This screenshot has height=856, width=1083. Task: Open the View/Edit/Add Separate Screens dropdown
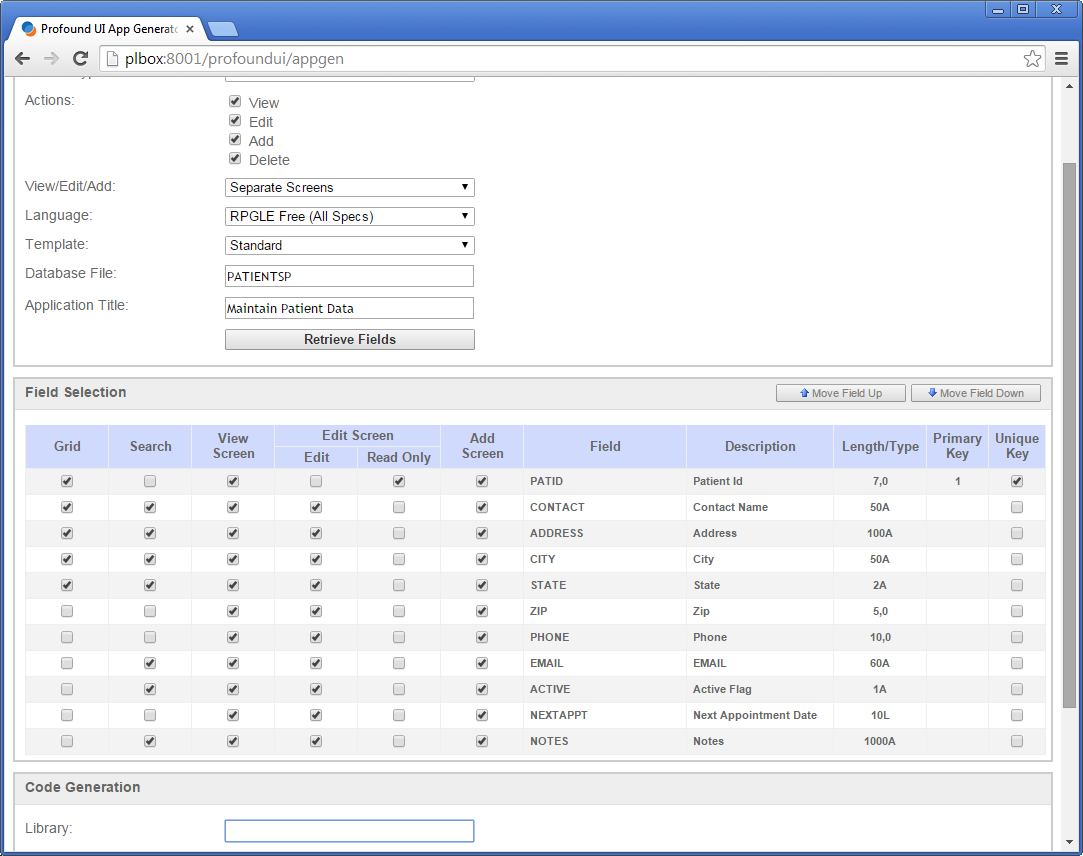click(x=349, y=188)
